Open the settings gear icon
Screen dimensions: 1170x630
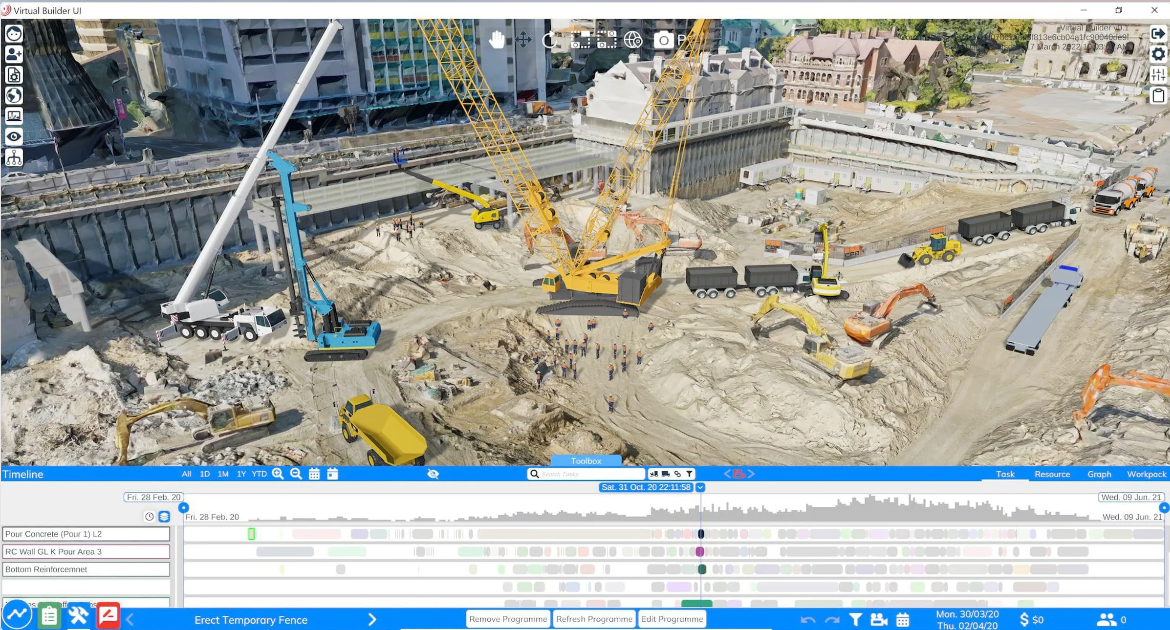coord(1158,54)
